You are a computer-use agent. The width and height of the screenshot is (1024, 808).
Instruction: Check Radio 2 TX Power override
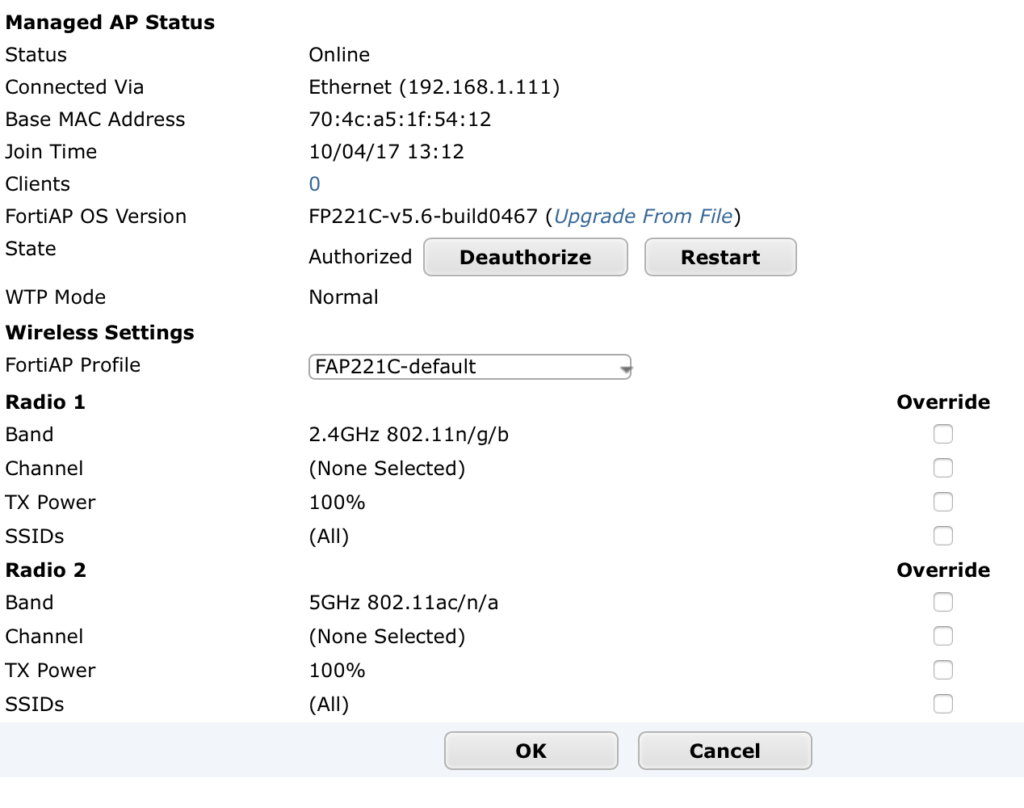(942, 670)
